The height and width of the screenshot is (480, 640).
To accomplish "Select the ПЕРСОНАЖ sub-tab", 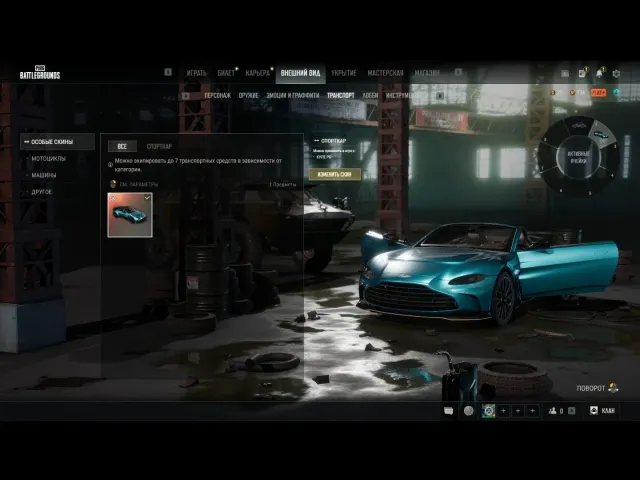I will coord(218,96).
